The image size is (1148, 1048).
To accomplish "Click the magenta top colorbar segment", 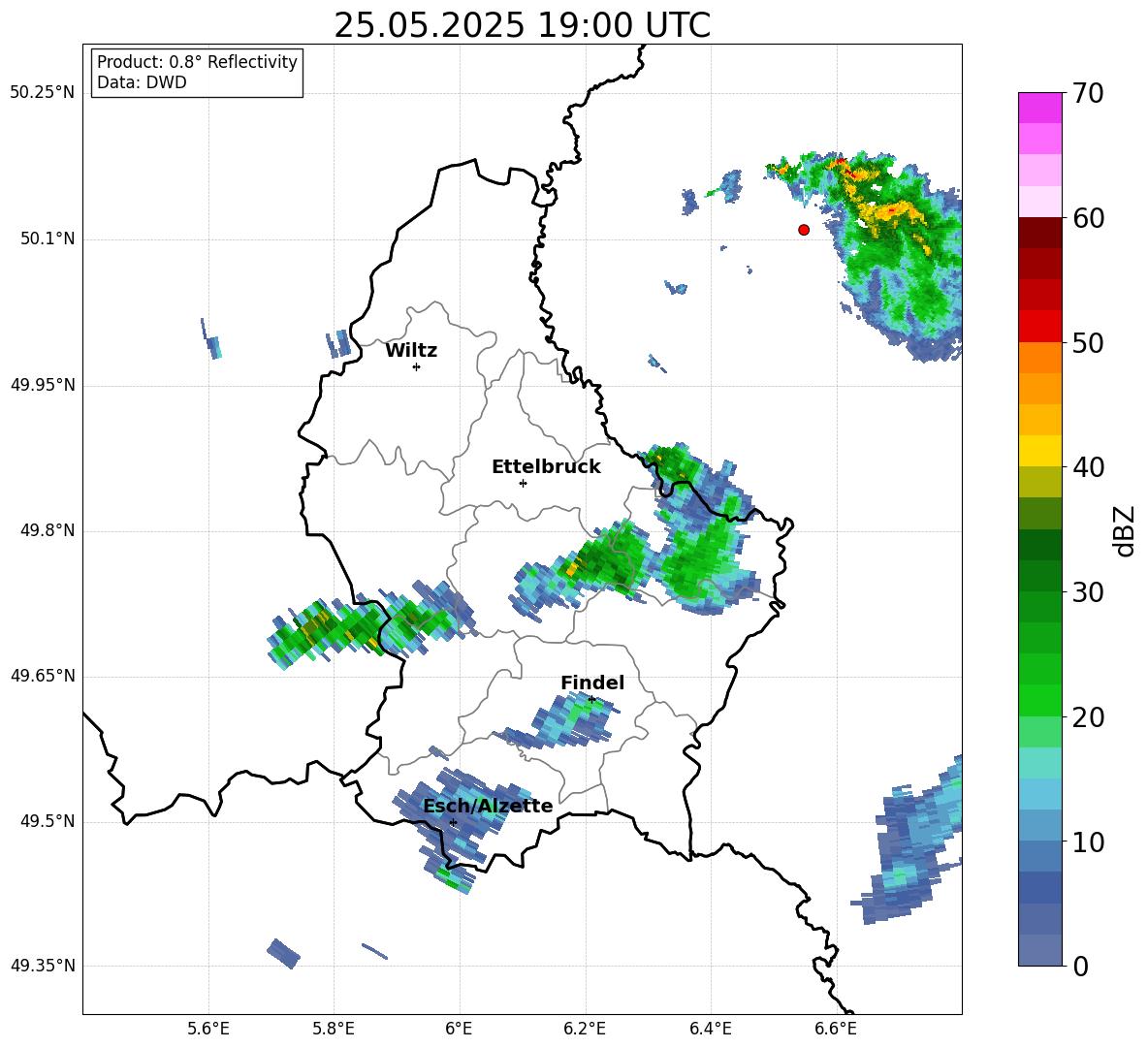I will pos(1039,109).
